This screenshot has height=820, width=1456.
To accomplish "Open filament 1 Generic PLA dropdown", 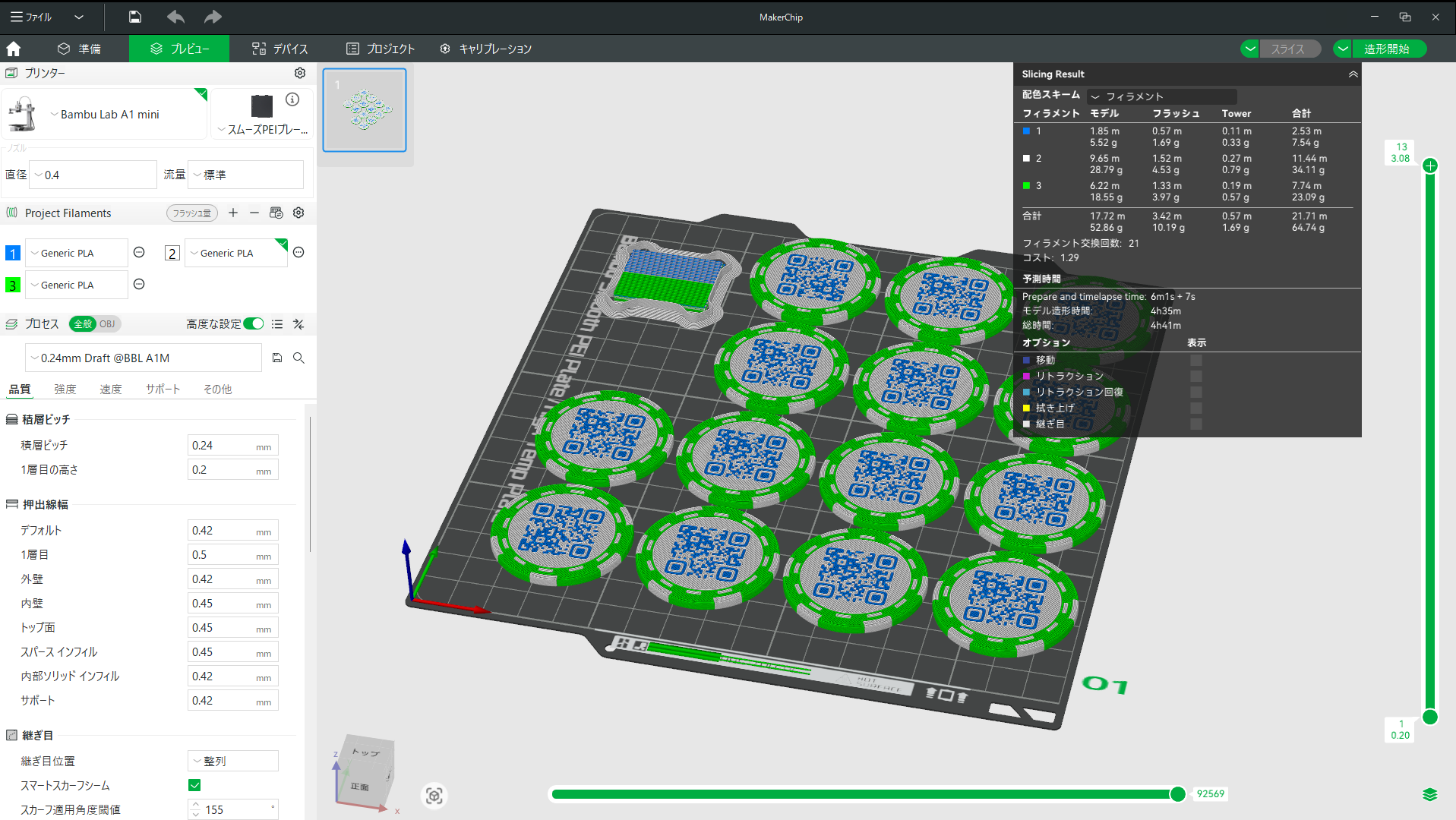I will tap(77, 253).
